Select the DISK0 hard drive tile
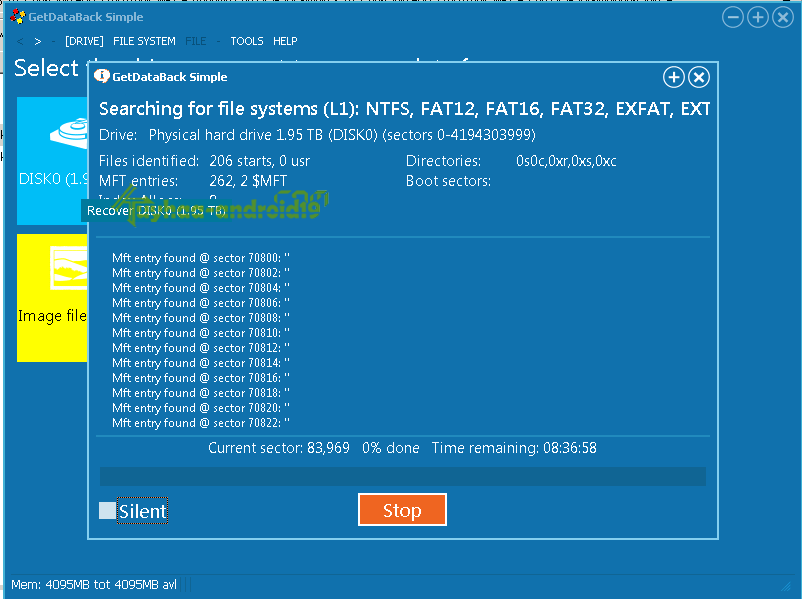802x599 pixels. pyautogui.click(x=52, y=161)
